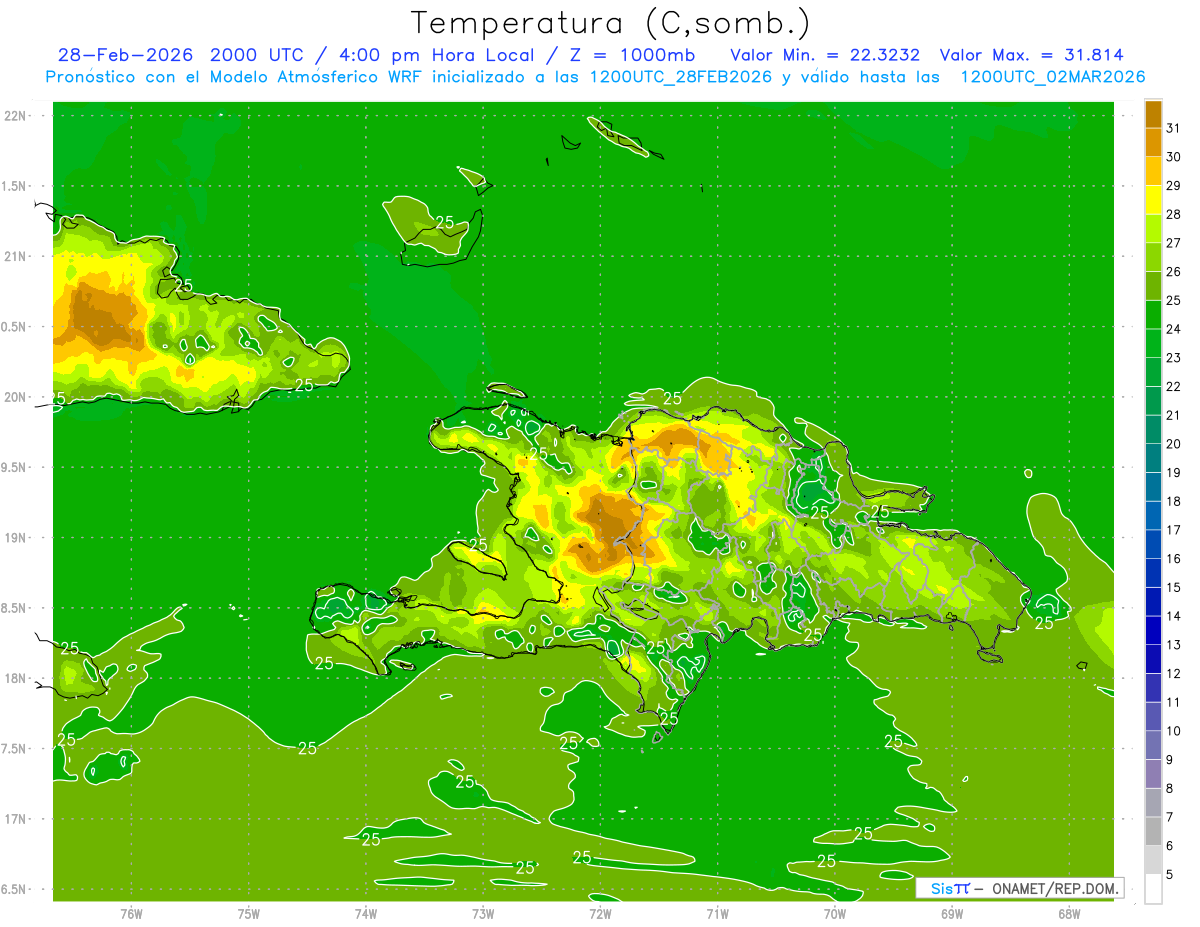The width and height of the screenshot is (1200, 927).
Task: Click the '6.5N' latitude label
Action: [x=15, y=889]
